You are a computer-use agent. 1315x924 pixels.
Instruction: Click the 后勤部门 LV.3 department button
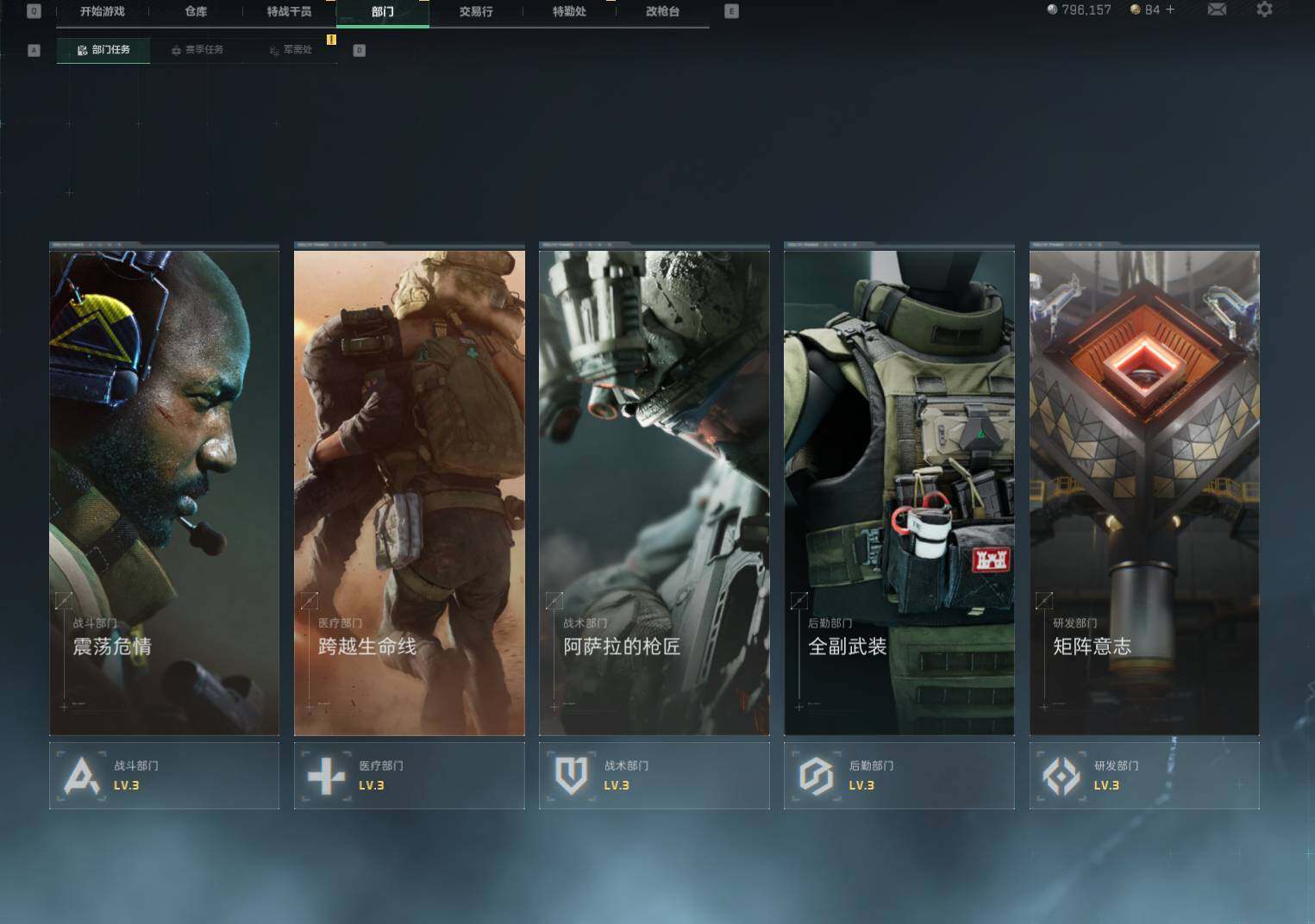899,776
